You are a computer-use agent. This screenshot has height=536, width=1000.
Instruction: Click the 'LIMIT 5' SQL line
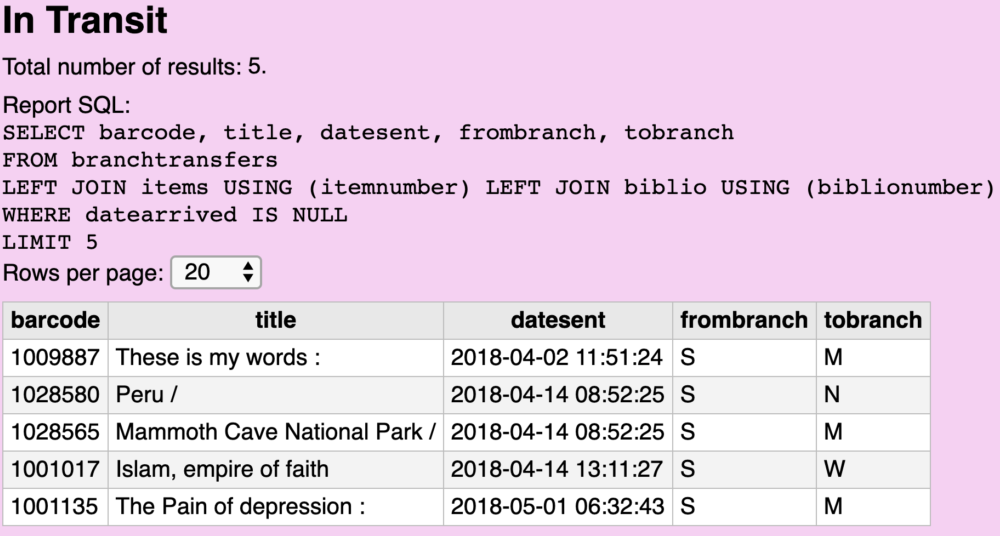(x=50, y=242)
